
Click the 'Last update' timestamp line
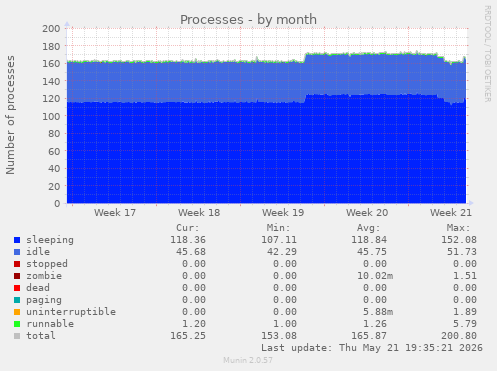[372, 348]
